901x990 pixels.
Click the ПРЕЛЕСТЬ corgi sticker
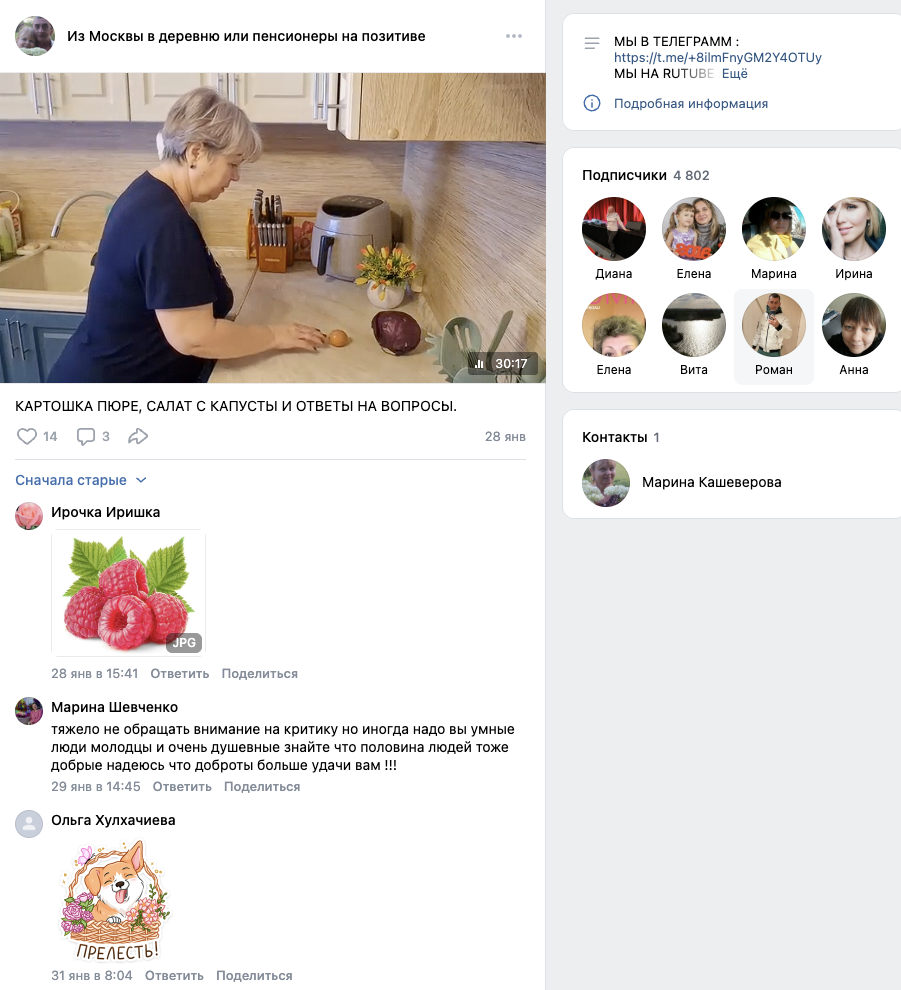(x=115, y=900)
